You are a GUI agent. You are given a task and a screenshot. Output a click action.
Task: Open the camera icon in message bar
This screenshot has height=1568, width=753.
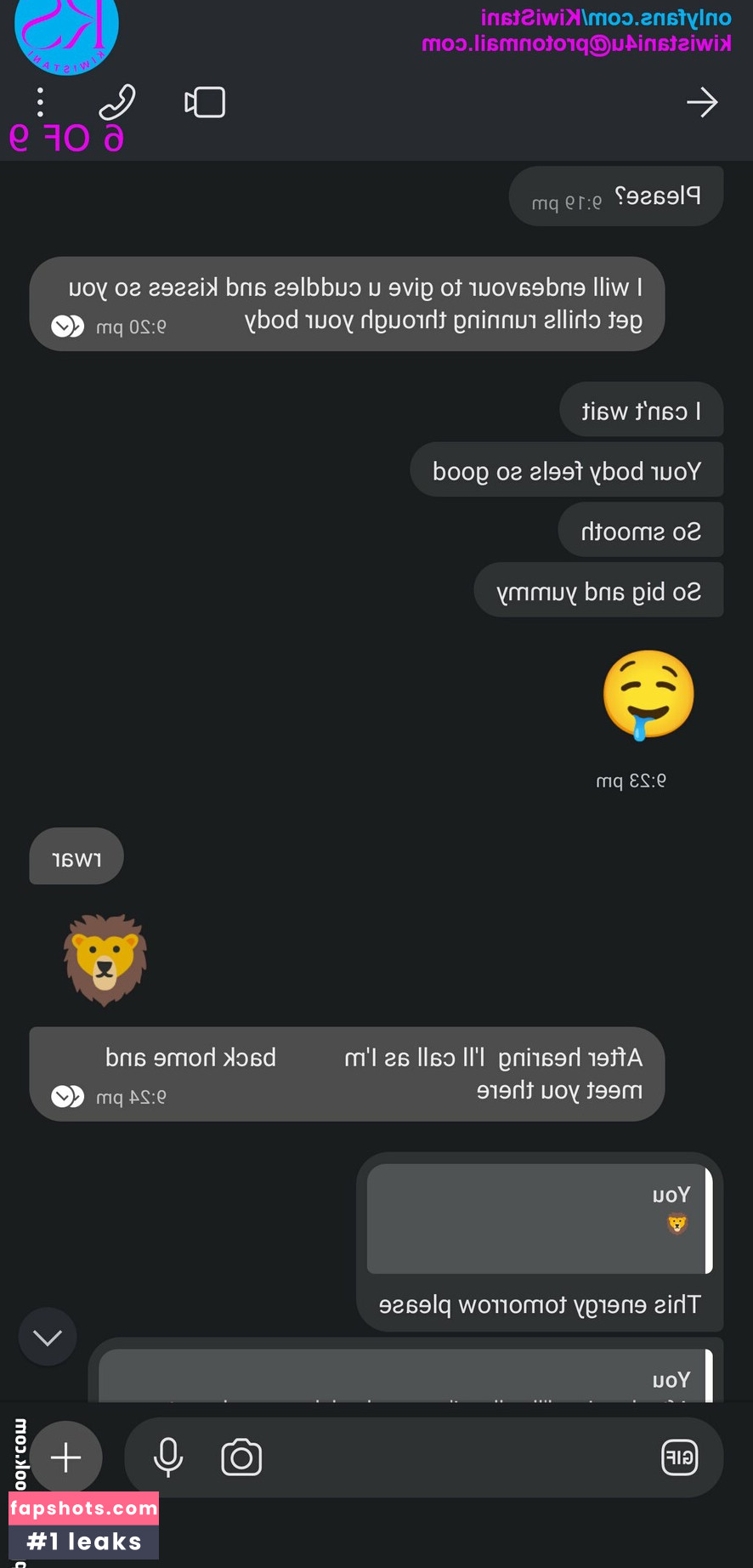(241, 1457)
